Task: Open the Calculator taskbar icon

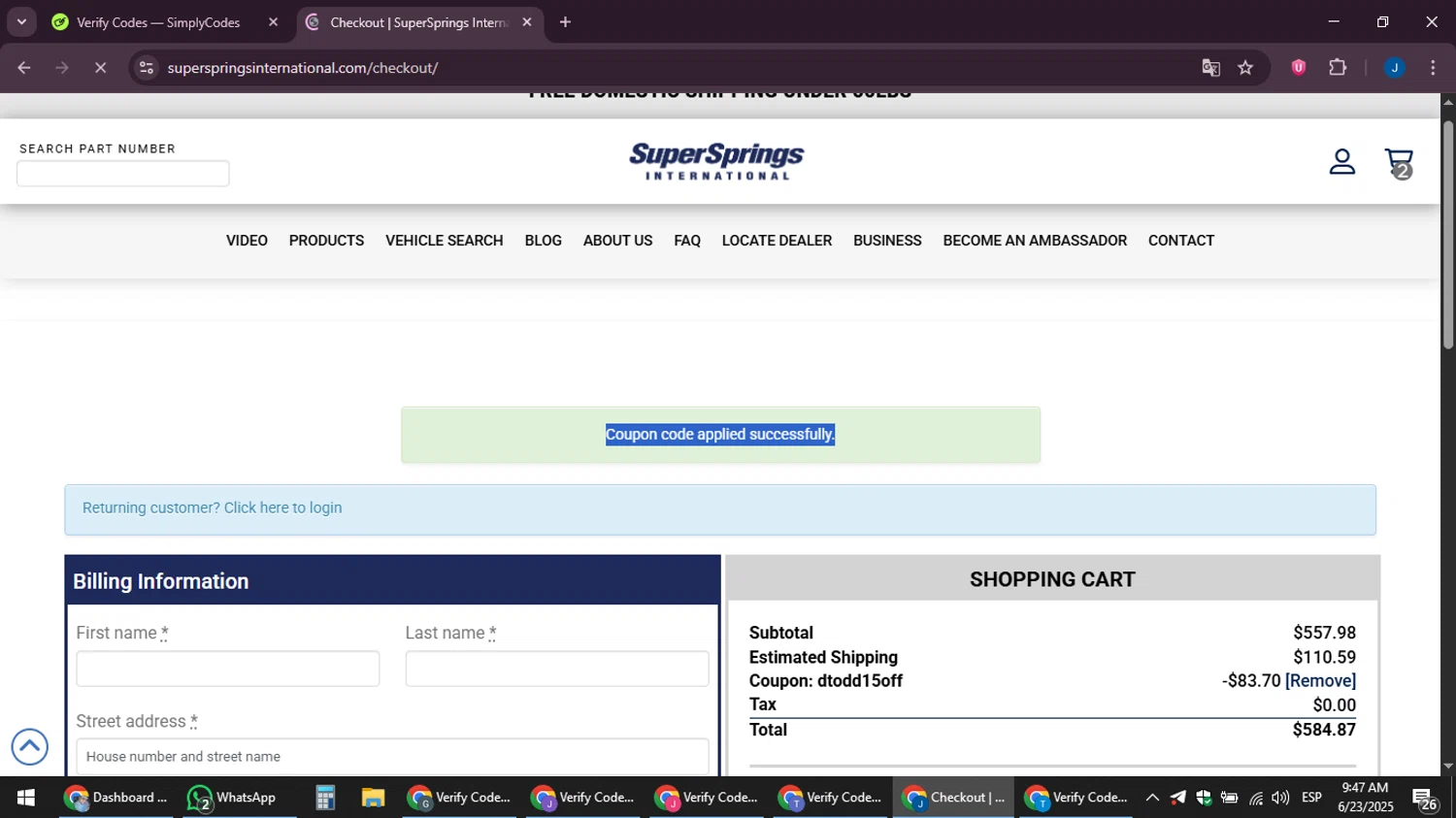Action: [325, 798]
